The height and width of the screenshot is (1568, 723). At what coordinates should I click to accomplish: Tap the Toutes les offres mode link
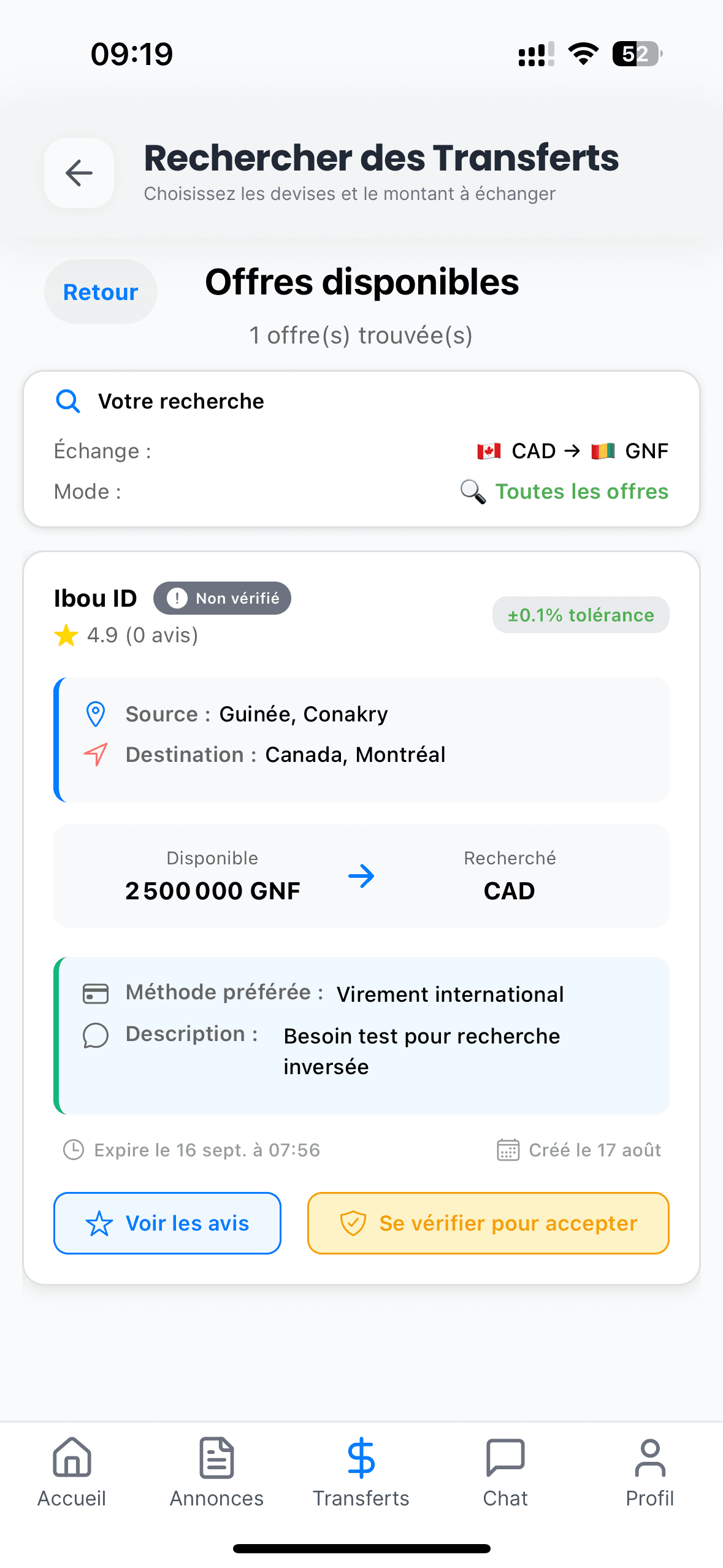pyautogui.click(x=581, y=491)
